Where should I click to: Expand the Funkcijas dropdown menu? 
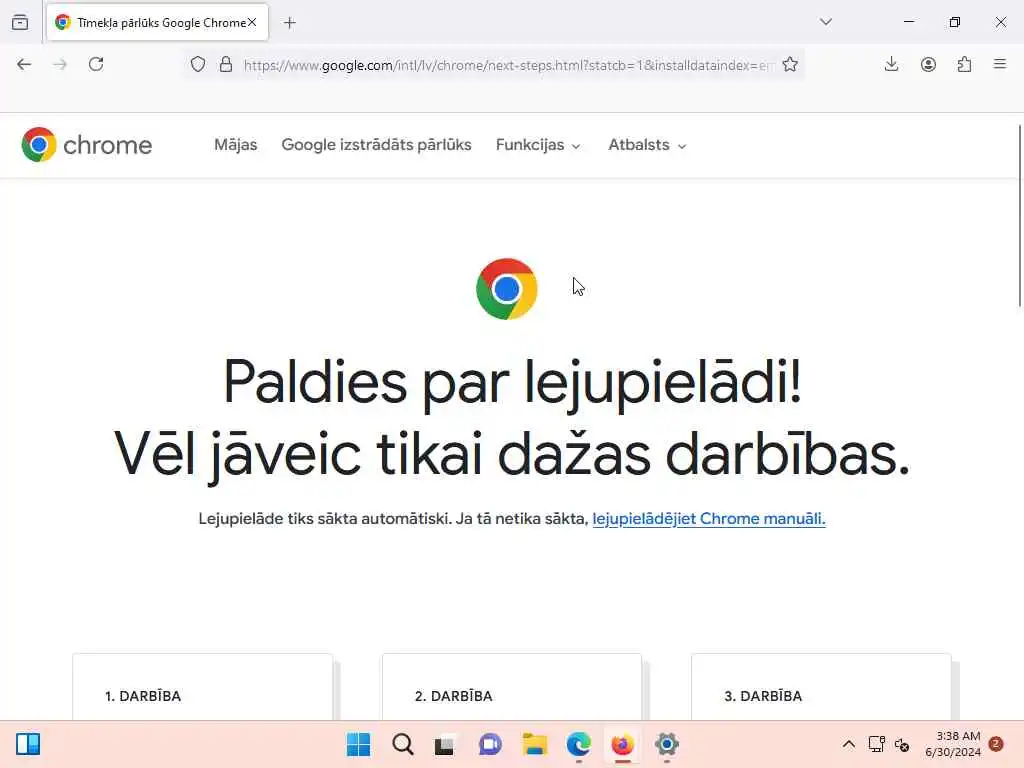pos(538,145)
